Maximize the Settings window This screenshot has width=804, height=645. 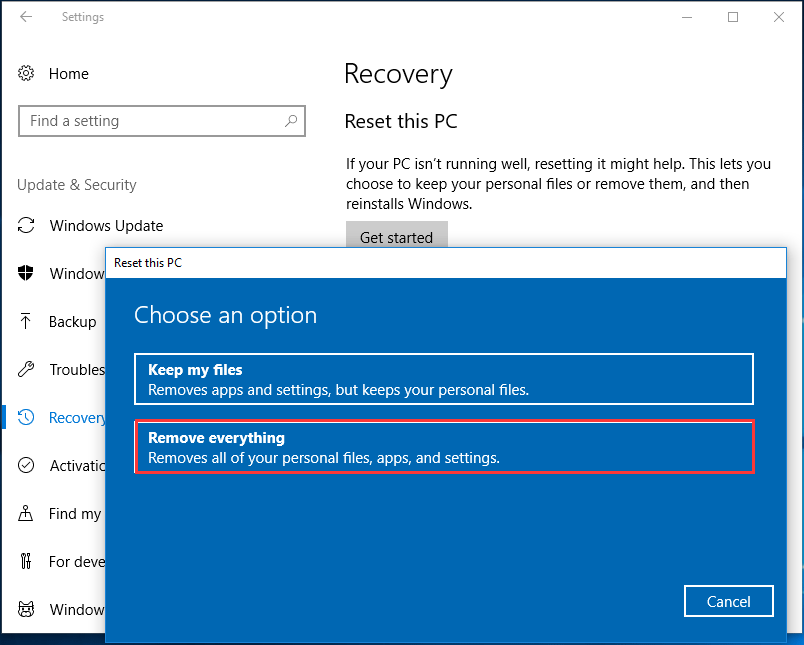tap(733, 17)
